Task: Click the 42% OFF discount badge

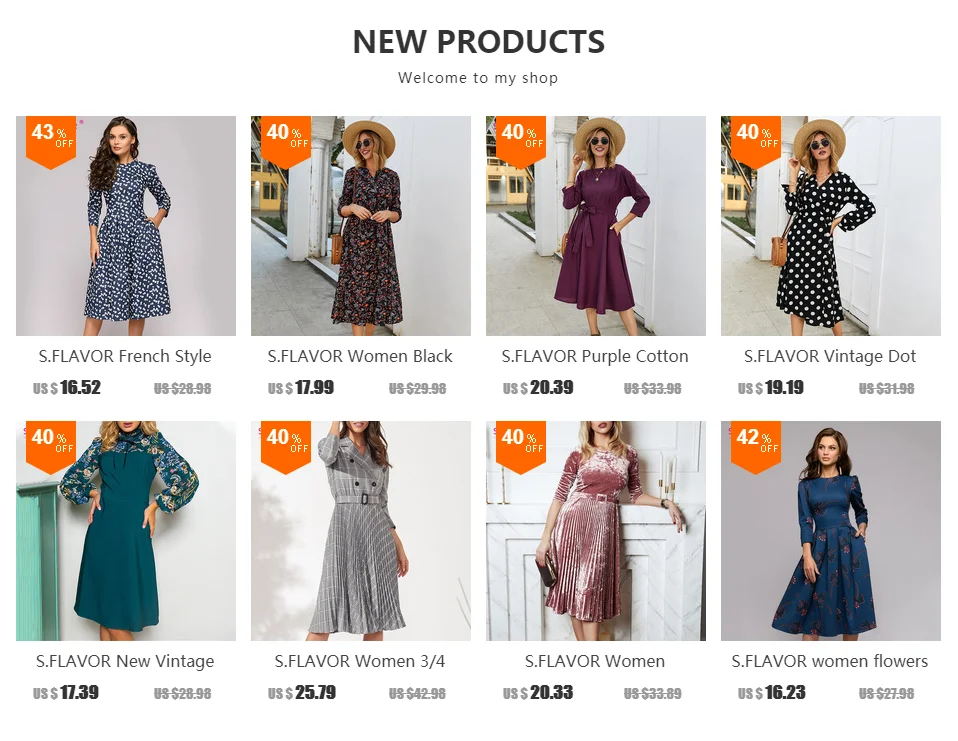Action: [756, 447]
